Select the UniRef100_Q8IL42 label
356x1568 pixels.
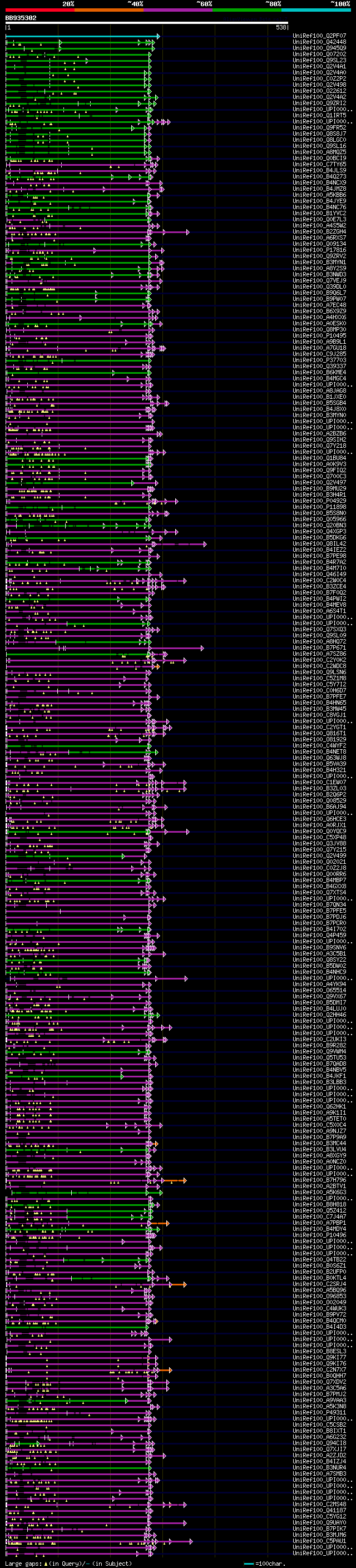point(319,543)
